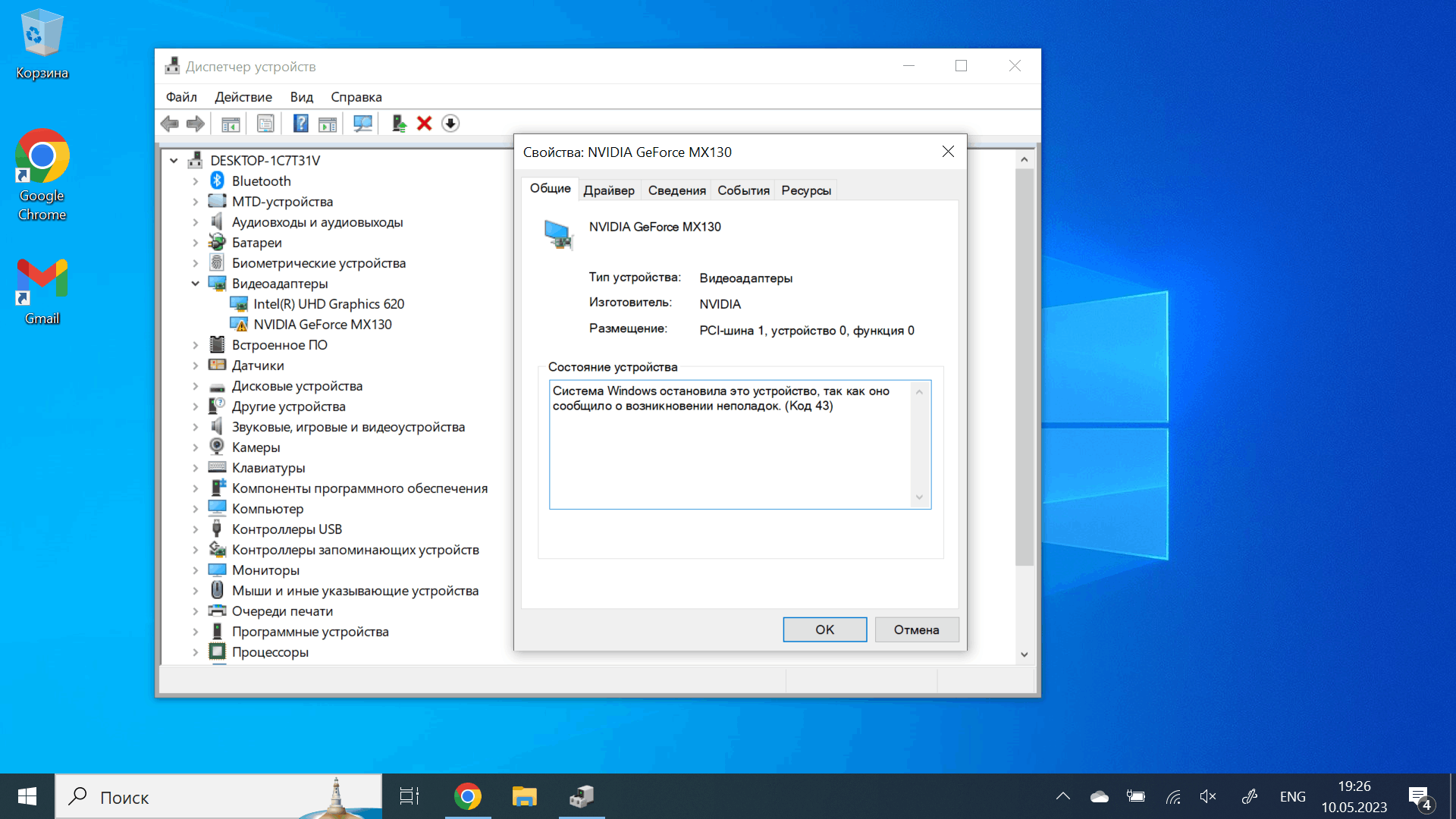
Task: Click the Forward arrow in Device Manager toolbar
Action: [196, 124]
